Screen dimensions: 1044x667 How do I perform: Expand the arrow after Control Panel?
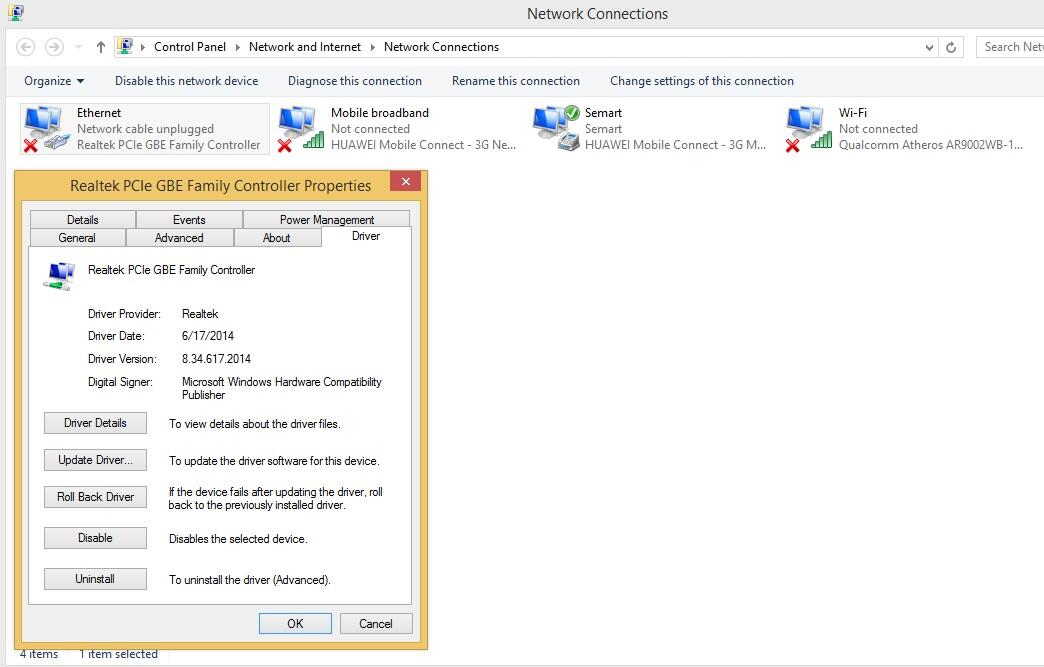(x=237, y=47)
